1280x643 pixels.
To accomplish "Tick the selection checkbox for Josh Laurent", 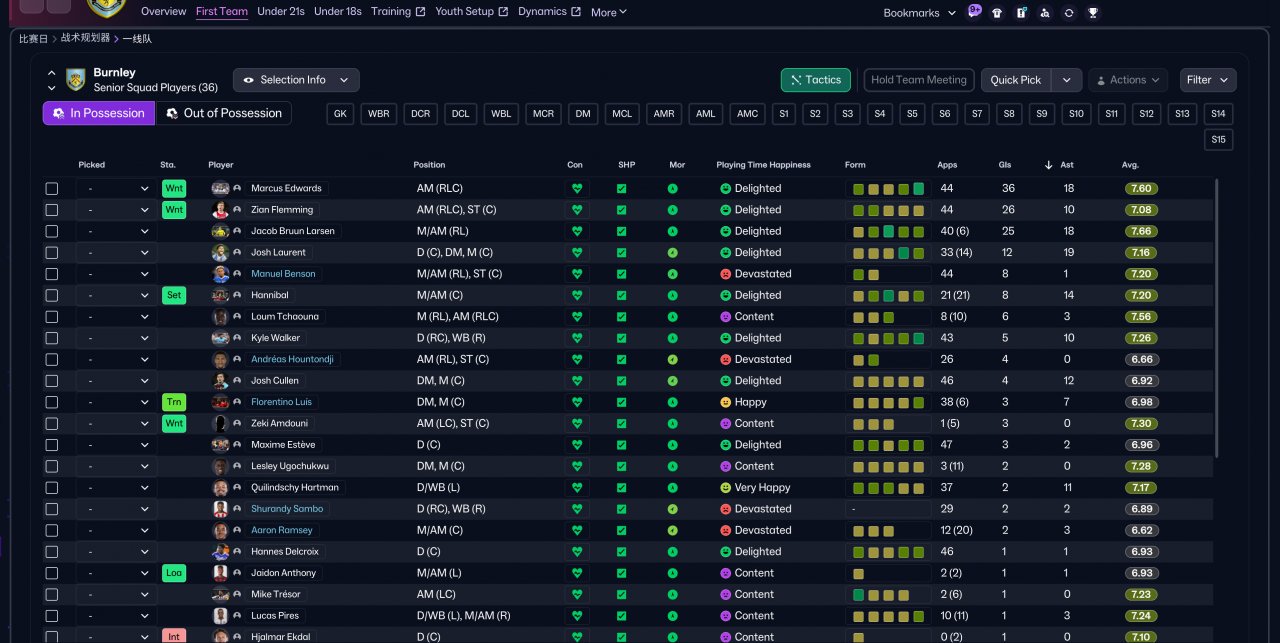I will 52,252.
